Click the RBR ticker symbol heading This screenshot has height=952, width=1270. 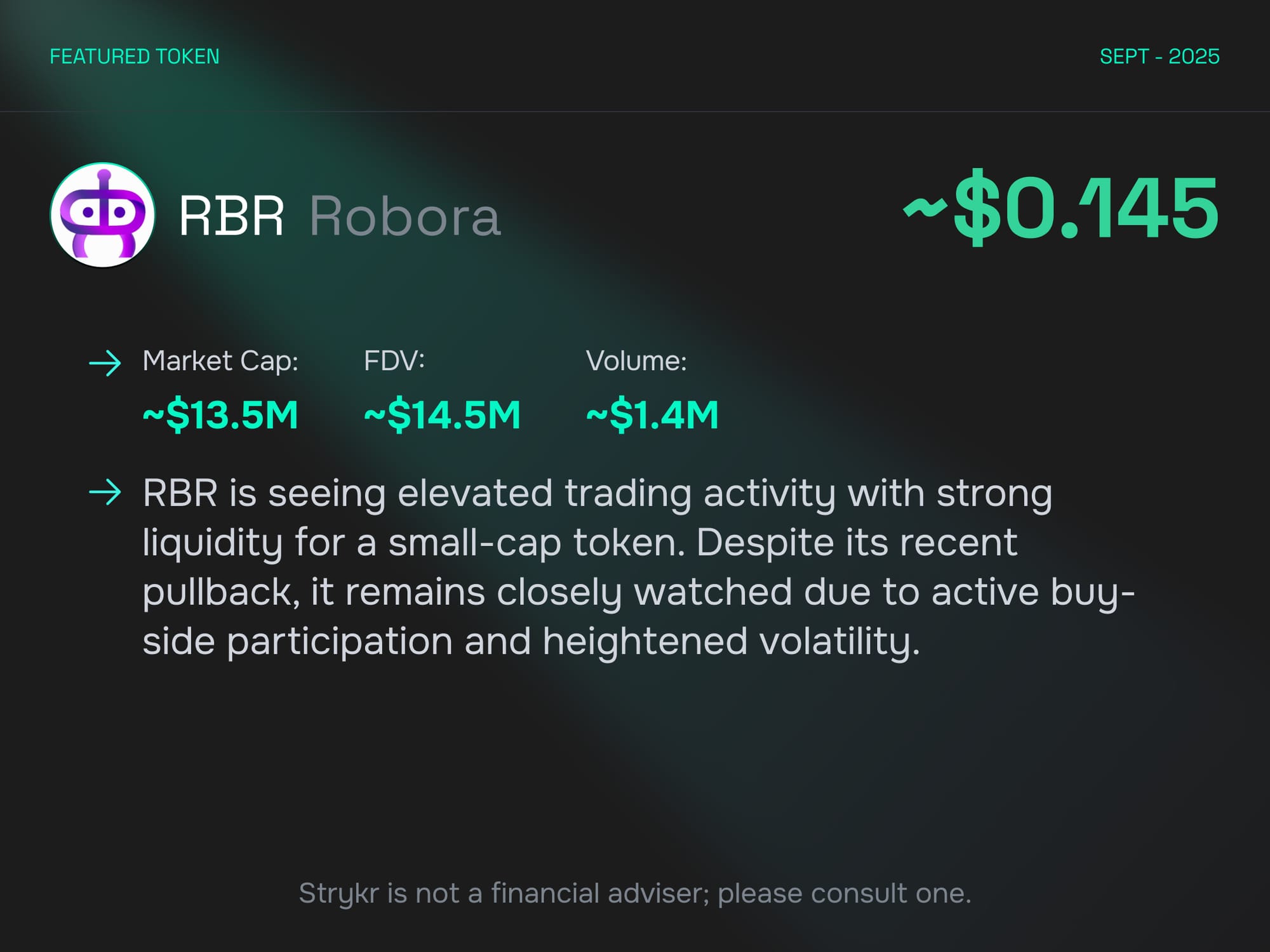(231, 216)
